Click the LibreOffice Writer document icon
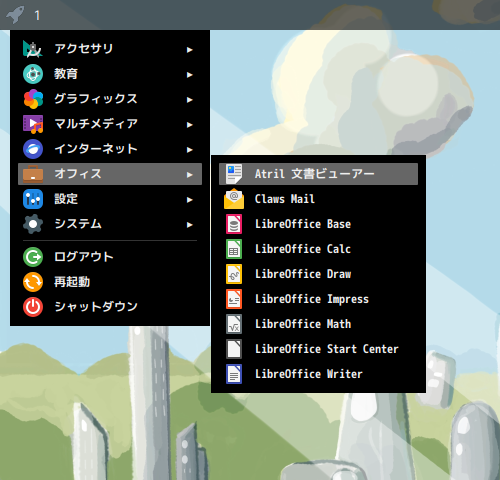The width and height of the screenshot is (500, 480). click(234, 374)
